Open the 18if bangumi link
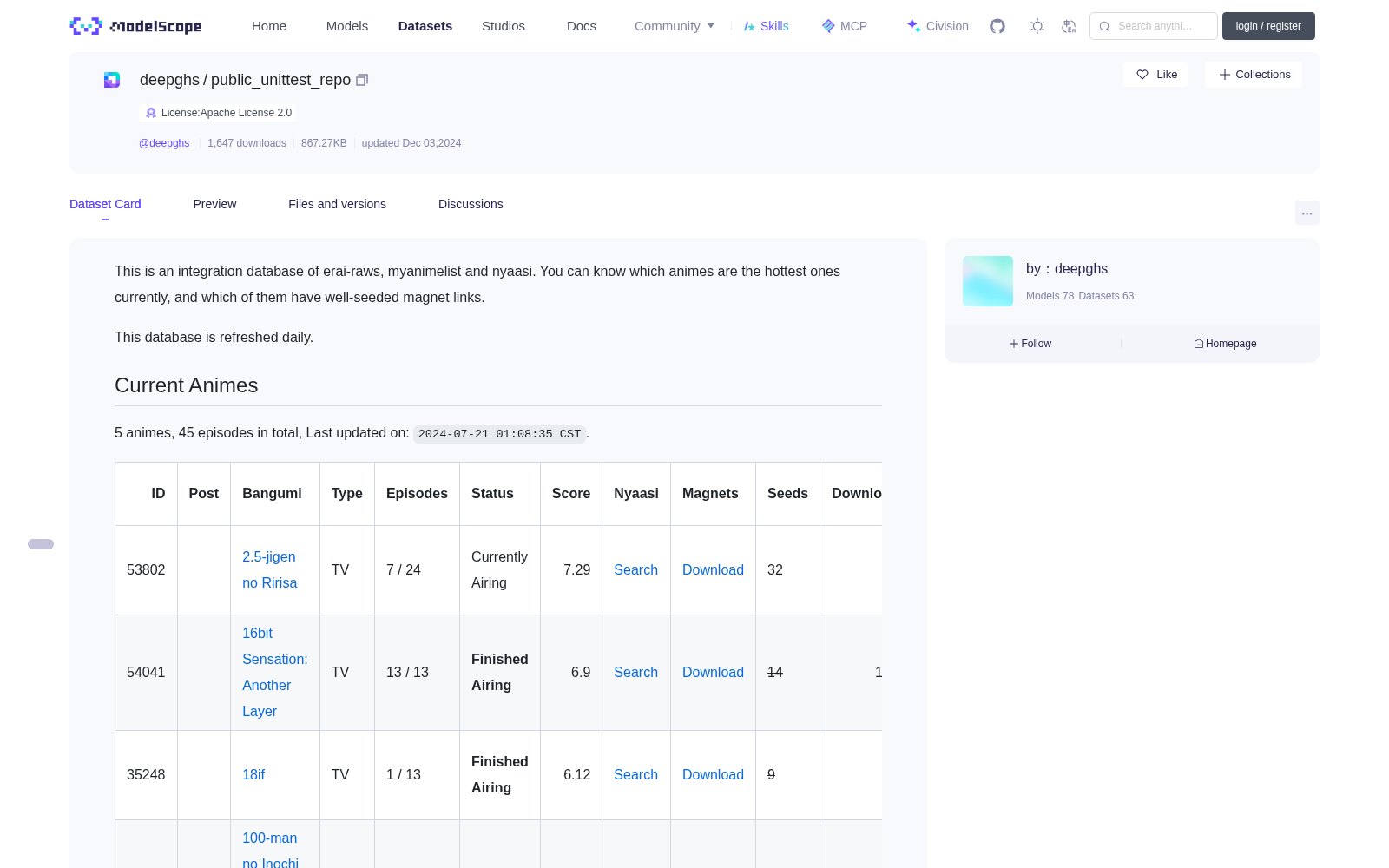1389x868 pixels. pyautogui.click(x=253, y=775)
